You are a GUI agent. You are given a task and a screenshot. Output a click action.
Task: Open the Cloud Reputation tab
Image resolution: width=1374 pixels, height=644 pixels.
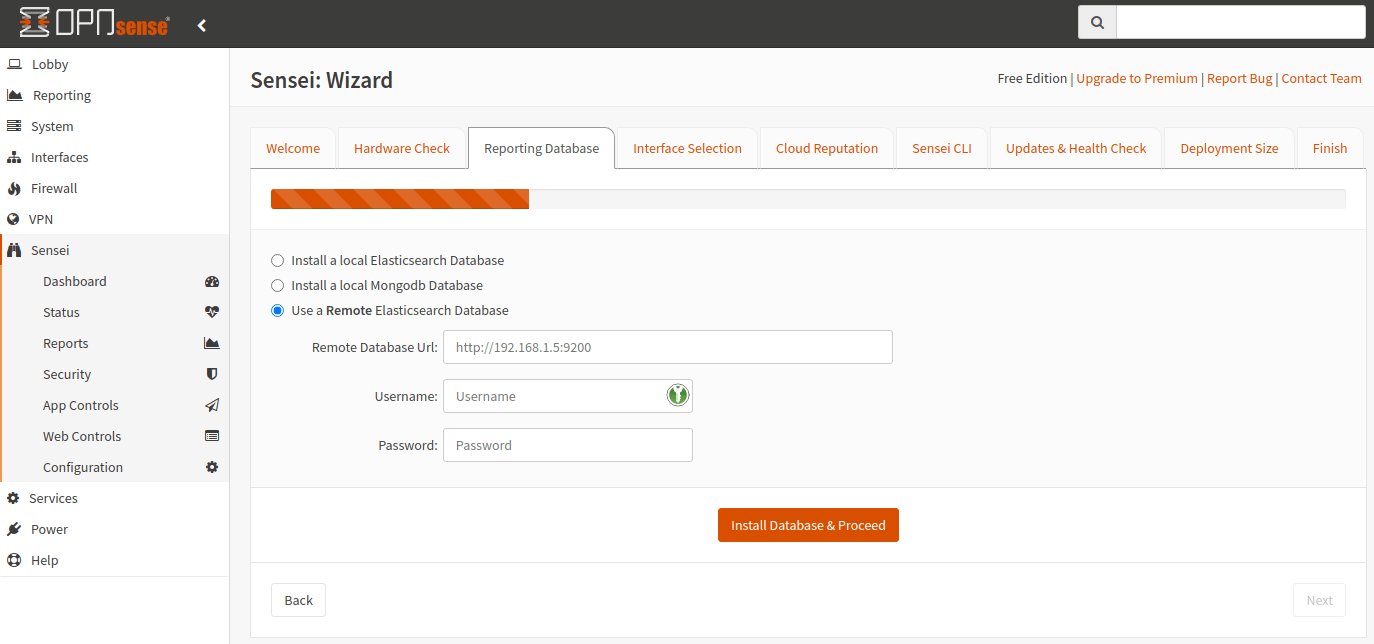click(826, 149)
